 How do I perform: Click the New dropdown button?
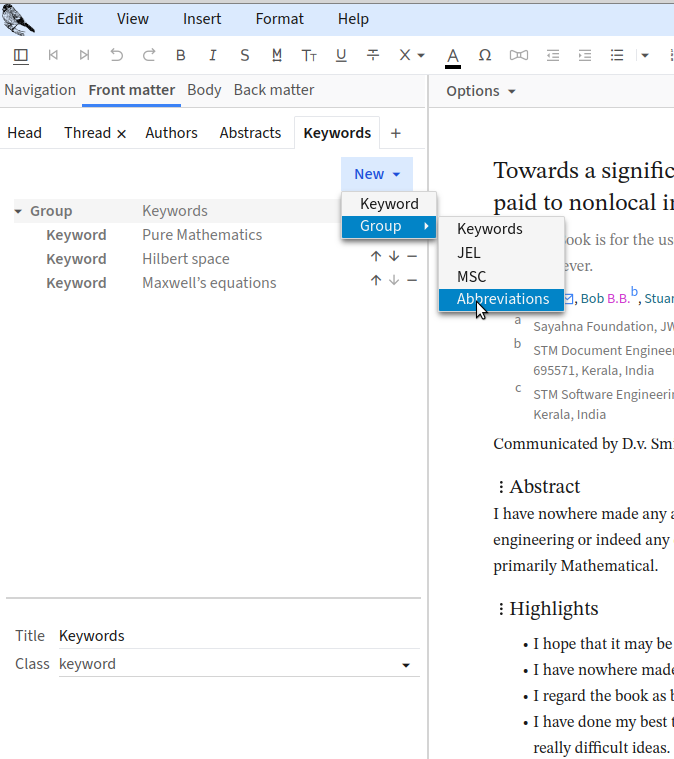376,174
